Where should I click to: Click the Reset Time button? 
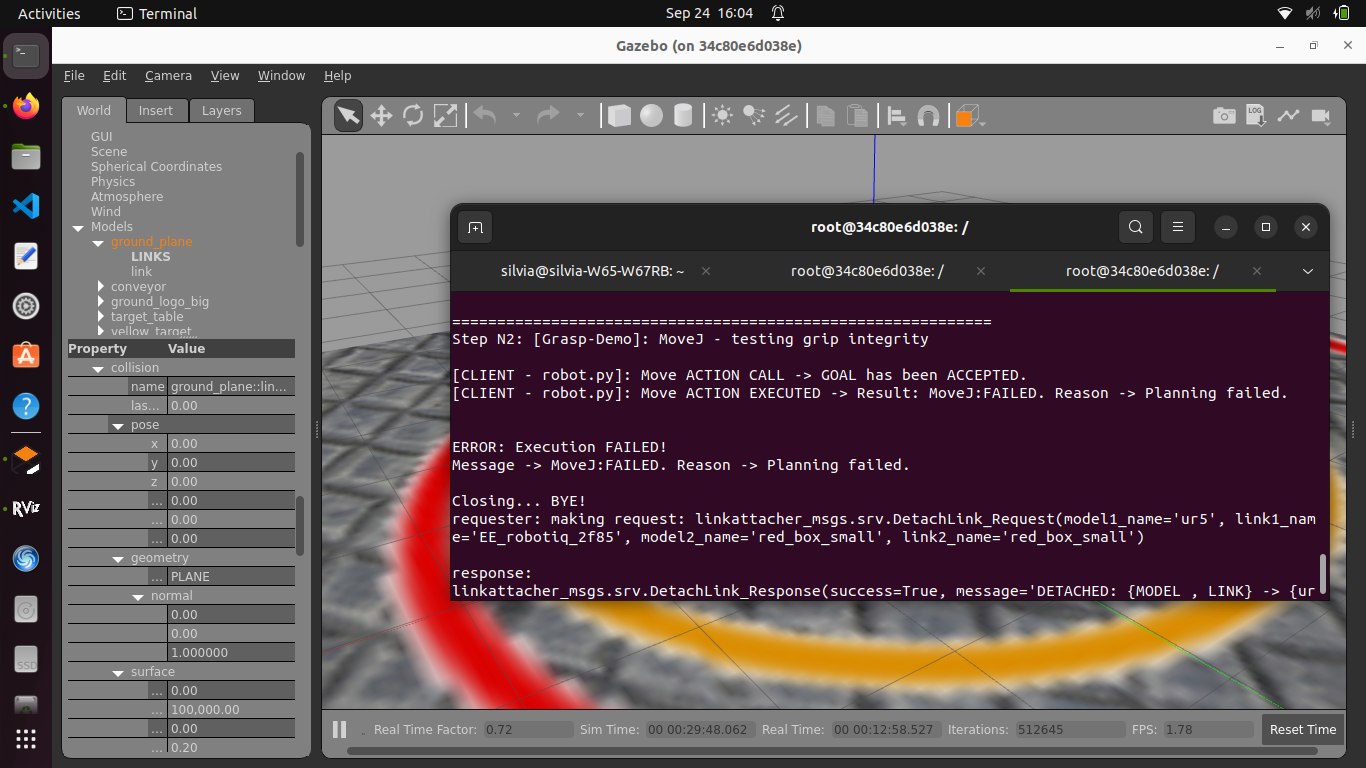(x=1302, y=730)
